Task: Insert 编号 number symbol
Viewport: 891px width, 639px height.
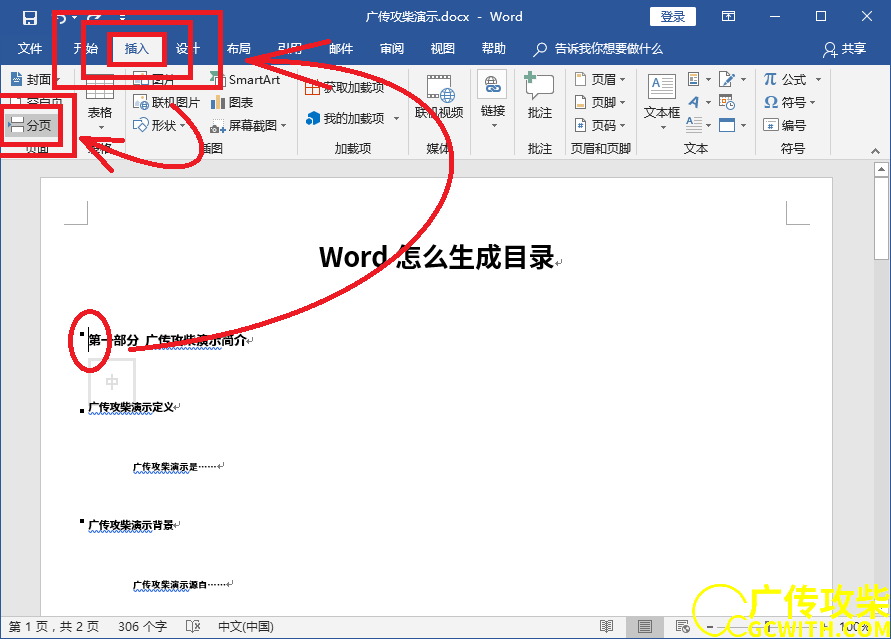Action: 784,125
